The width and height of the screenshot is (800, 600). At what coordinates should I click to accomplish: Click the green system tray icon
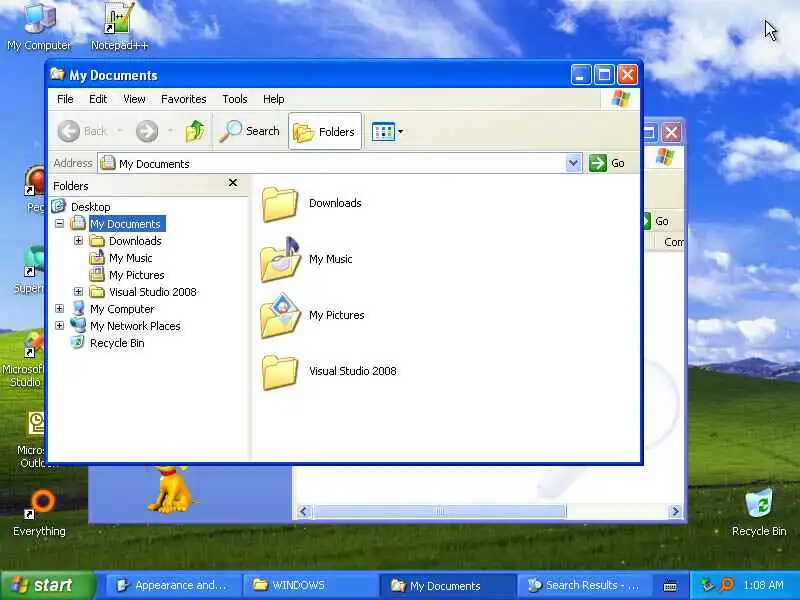point(707,585)
